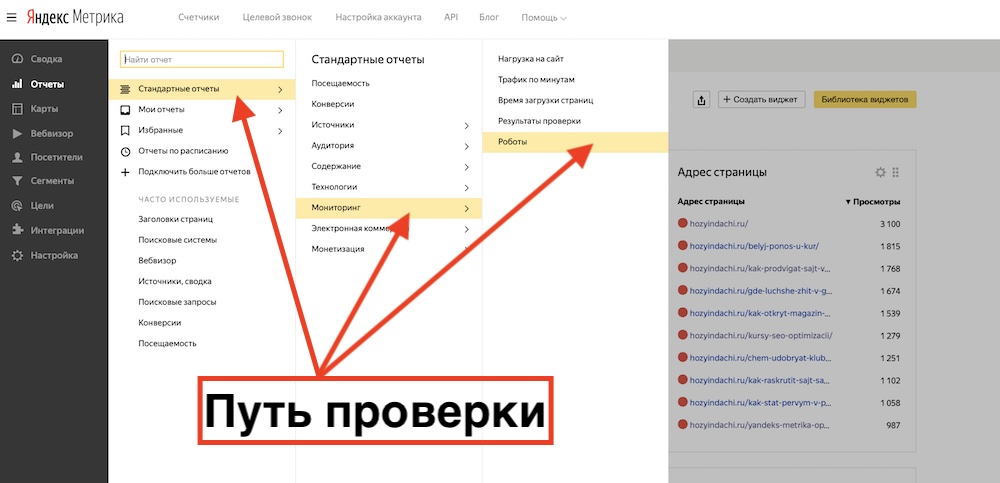Screen dimensions: 1000x483
Task: Click the Отчеты bar chart icon
Action: tap(18, 84)
